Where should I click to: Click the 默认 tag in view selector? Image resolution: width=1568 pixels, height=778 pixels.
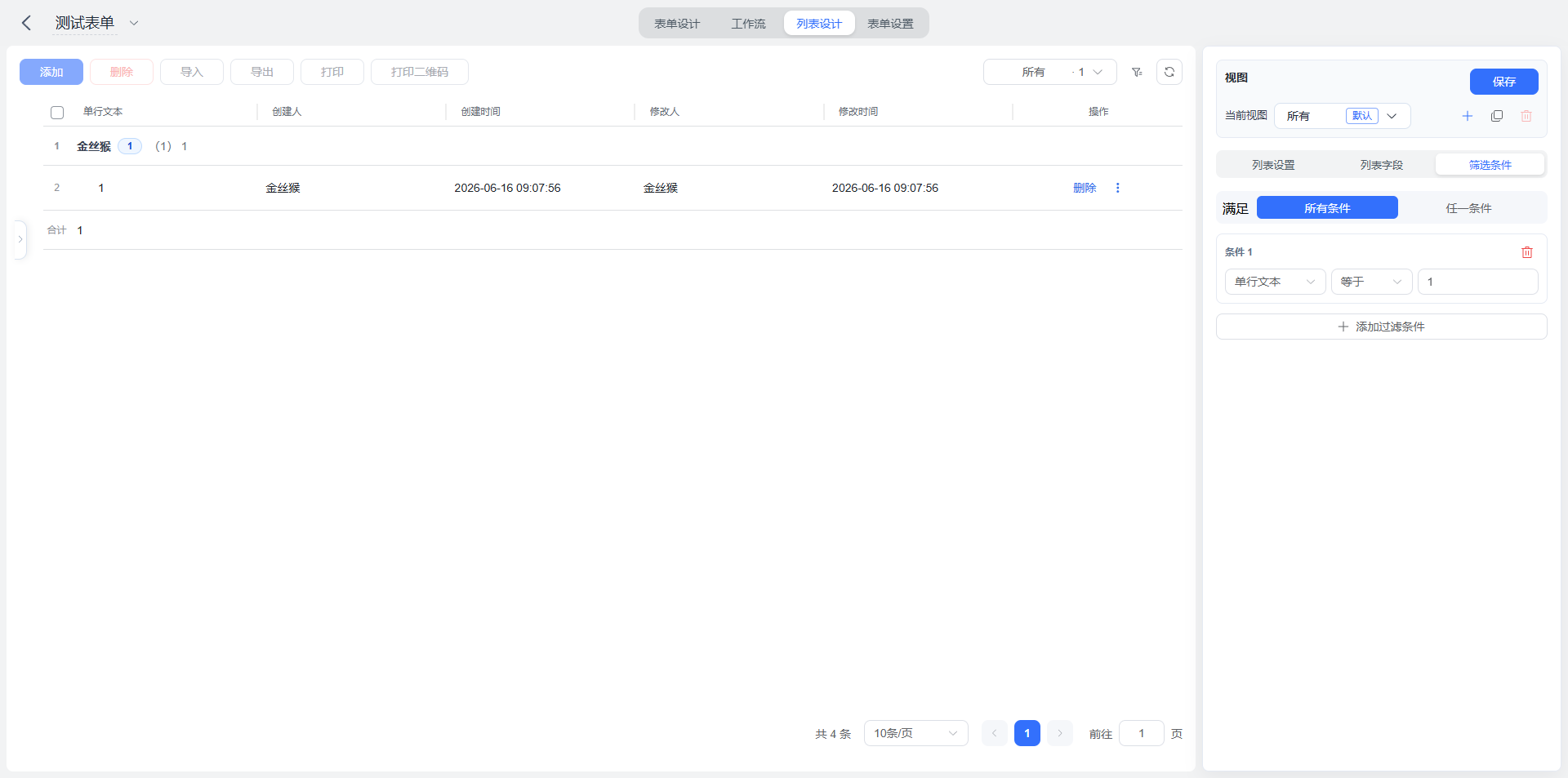pos(1362,116)
